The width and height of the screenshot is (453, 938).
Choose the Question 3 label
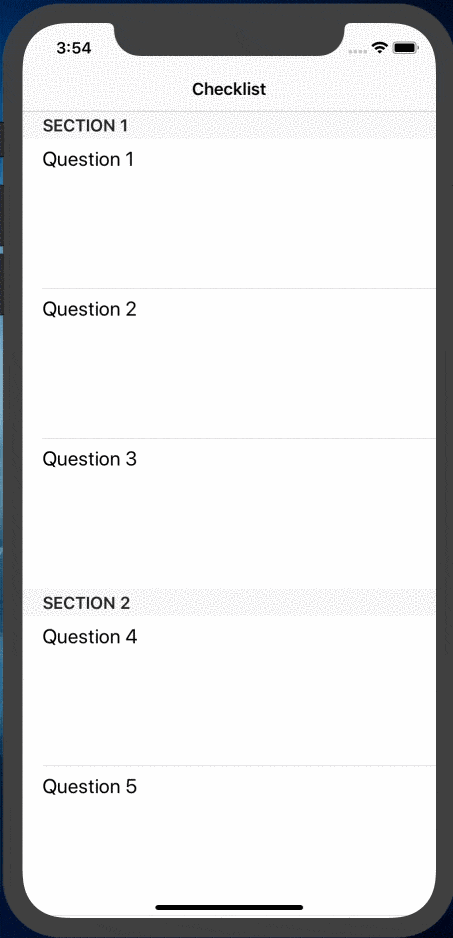click(89, 459)
